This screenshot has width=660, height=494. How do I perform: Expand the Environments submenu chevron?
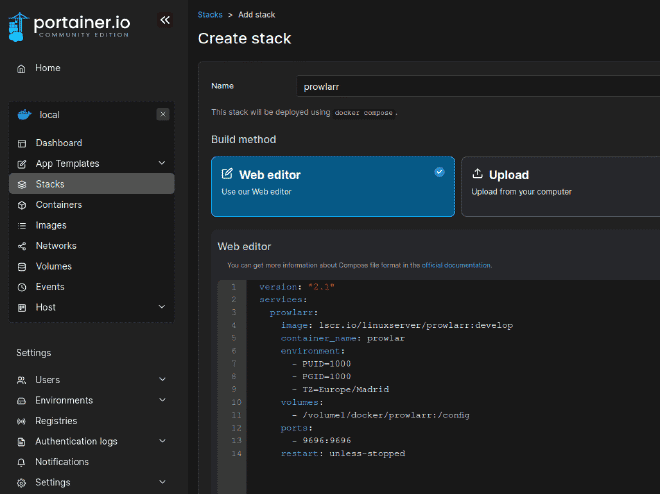click(162, 400)
